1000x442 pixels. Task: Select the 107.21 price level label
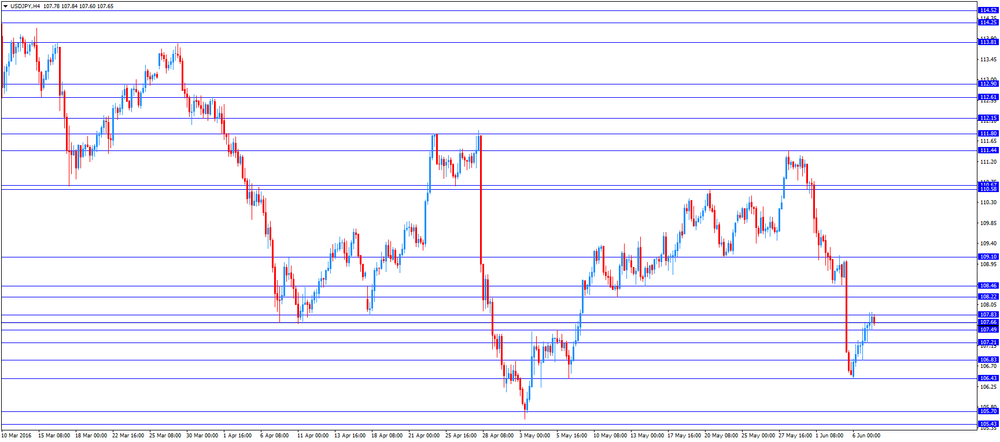[x=988, y=343]
